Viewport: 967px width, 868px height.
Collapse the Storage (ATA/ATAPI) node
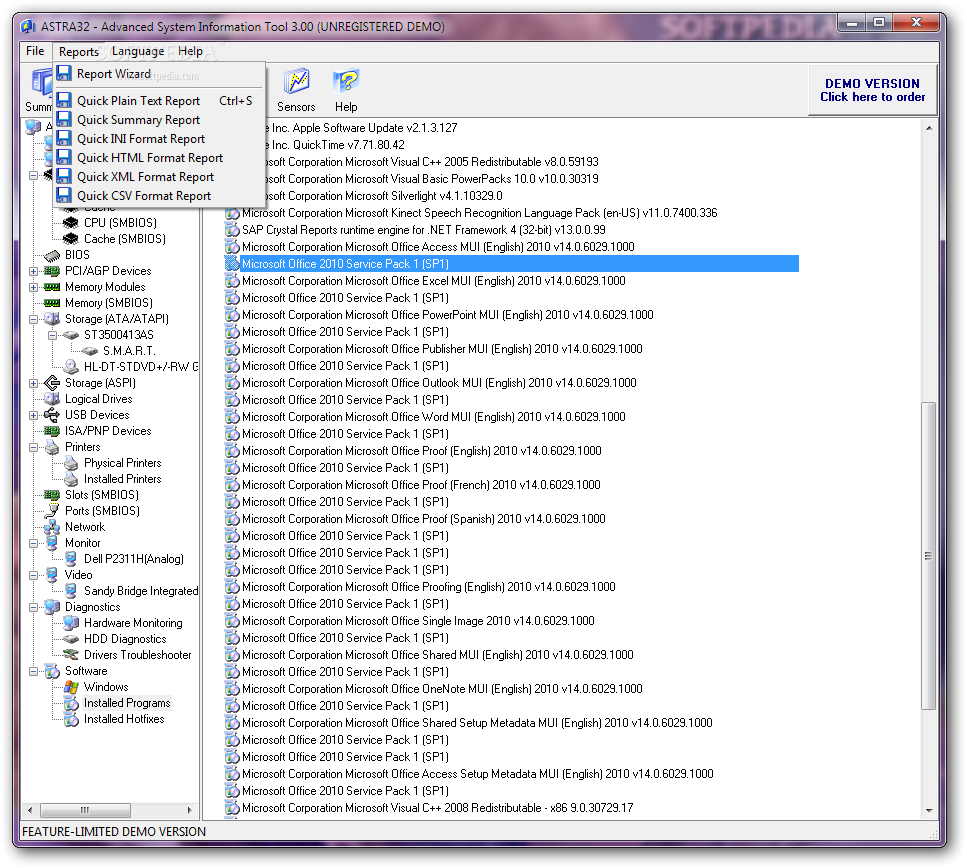click(x=33, y=319)
